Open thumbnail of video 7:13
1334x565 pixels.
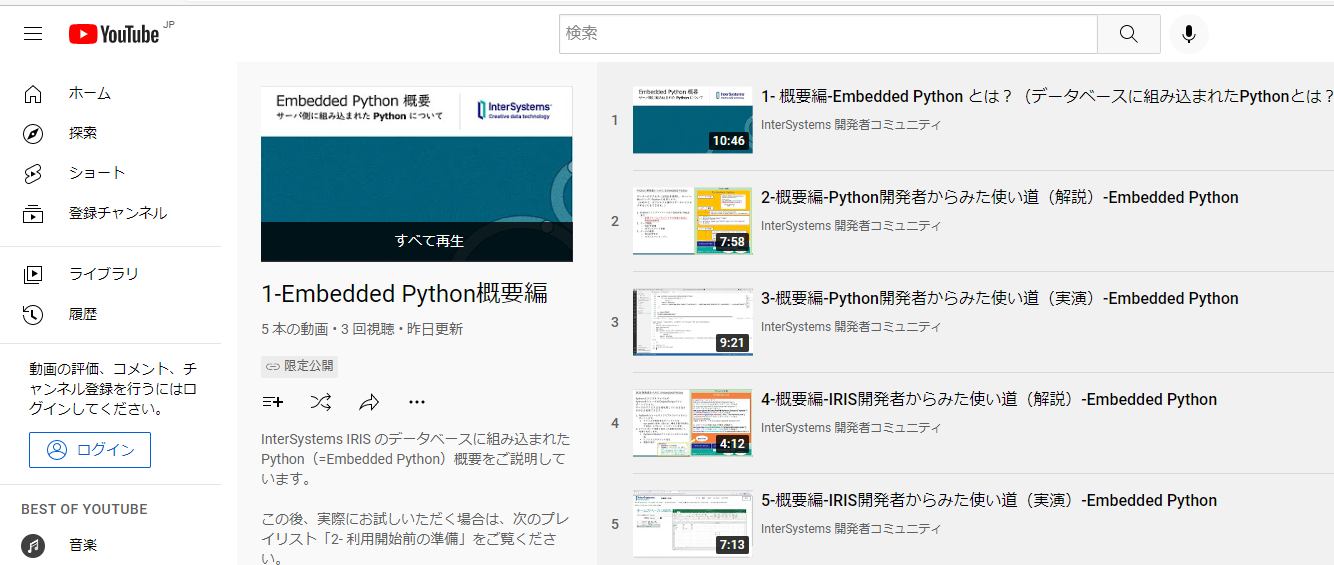tap(693, 524)
